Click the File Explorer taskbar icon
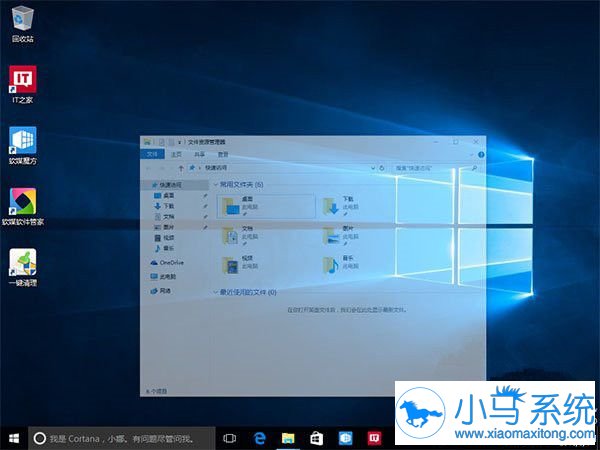The image size is (600, 450). coord(288,439)
